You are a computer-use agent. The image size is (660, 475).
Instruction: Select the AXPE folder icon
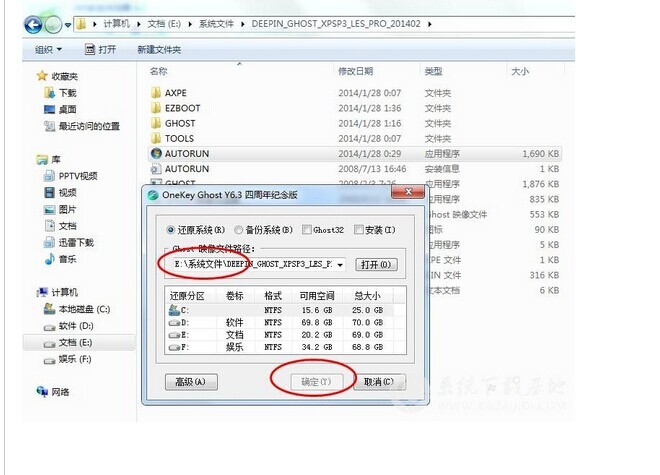point(156,93)
